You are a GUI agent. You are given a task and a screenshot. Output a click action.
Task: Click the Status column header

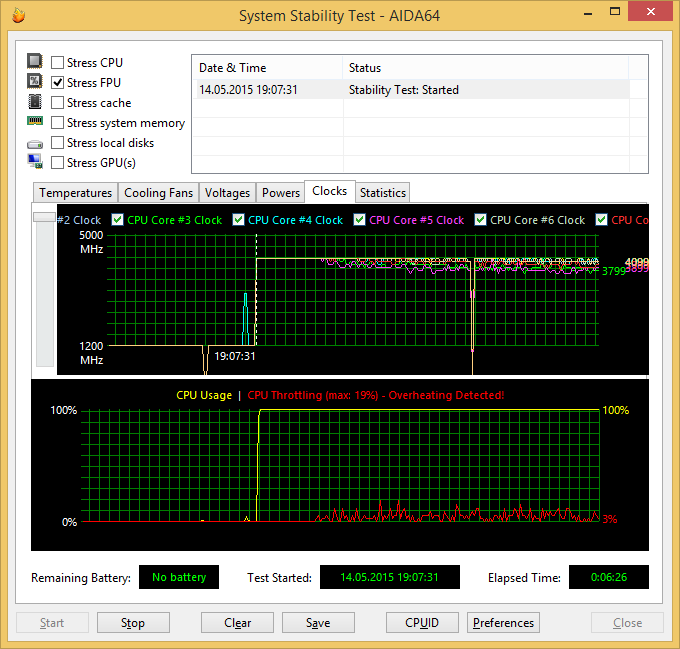[x=486, y=68]
